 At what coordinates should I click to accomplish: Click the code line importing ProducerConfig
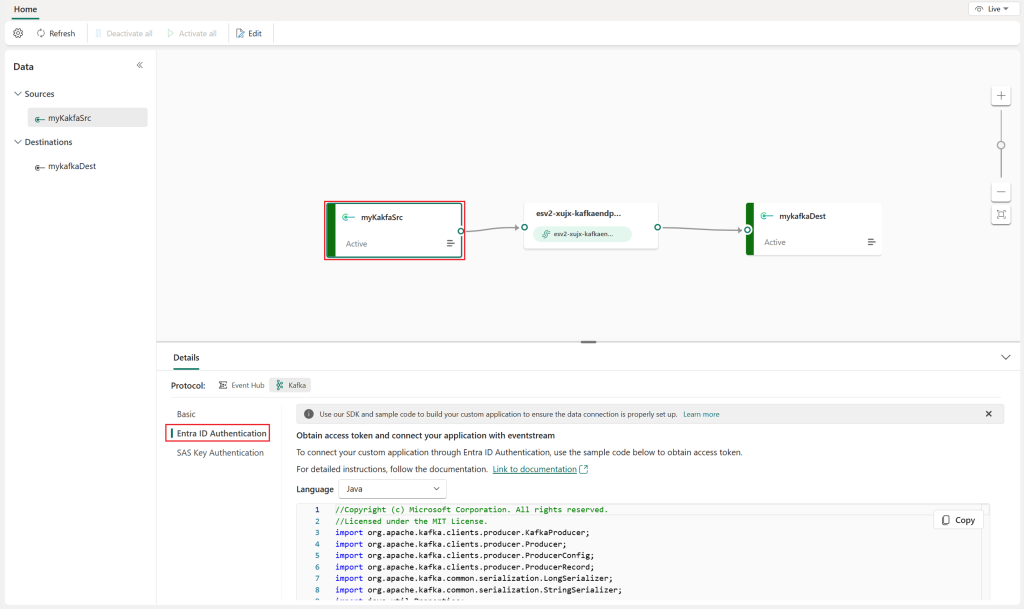pyautogui.click(x=465, y=555)
